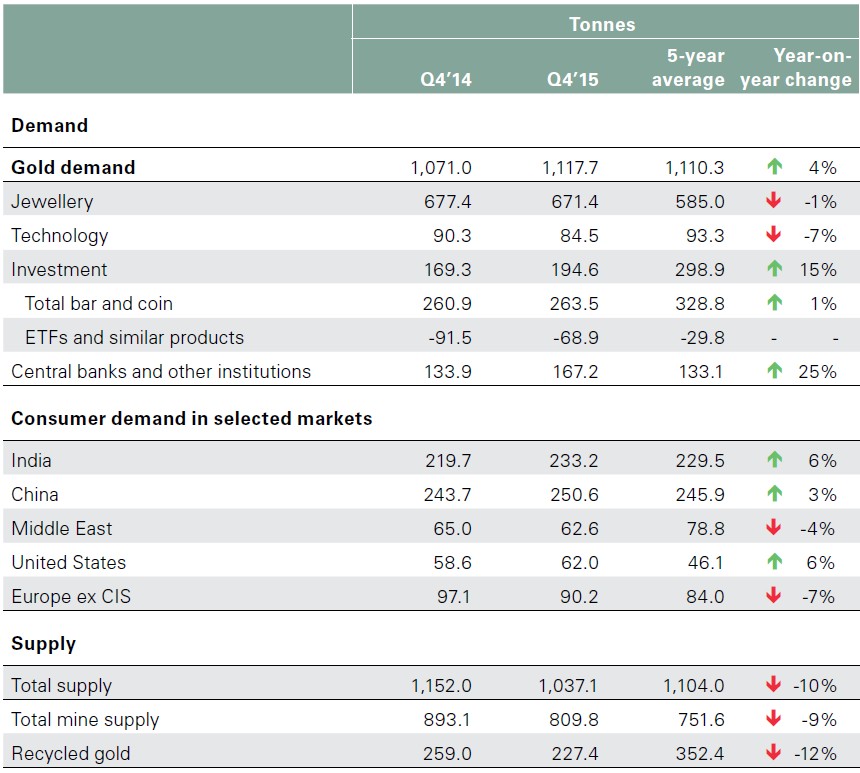Click the red down arrow in Technology row
Image resolution: width=860 pixels, height=773 pixels.
coord(774,235)
